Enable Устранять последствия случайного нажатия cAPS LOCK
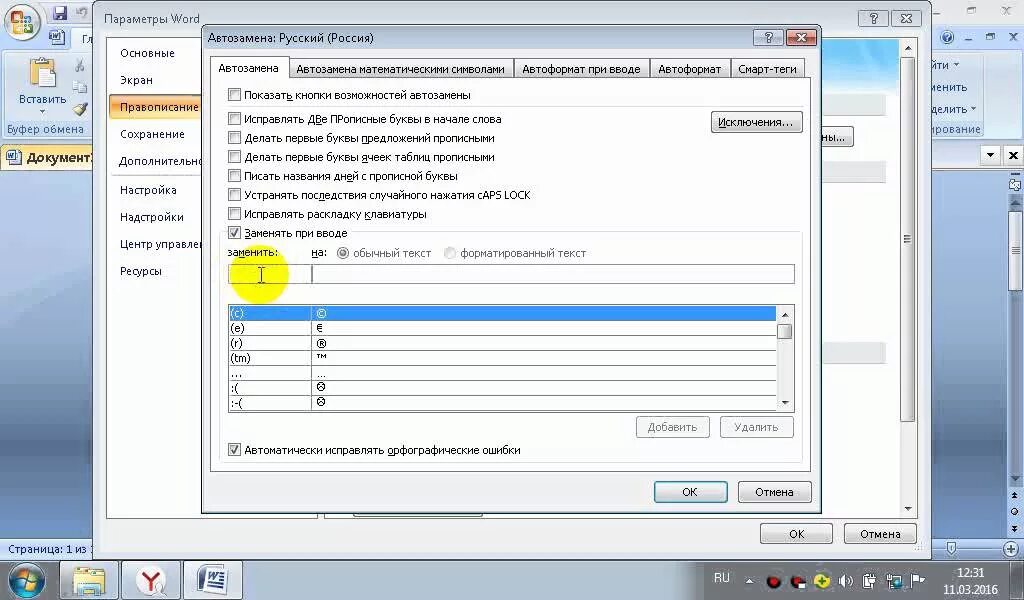1024x600 pixels. (x=234, y=195)
